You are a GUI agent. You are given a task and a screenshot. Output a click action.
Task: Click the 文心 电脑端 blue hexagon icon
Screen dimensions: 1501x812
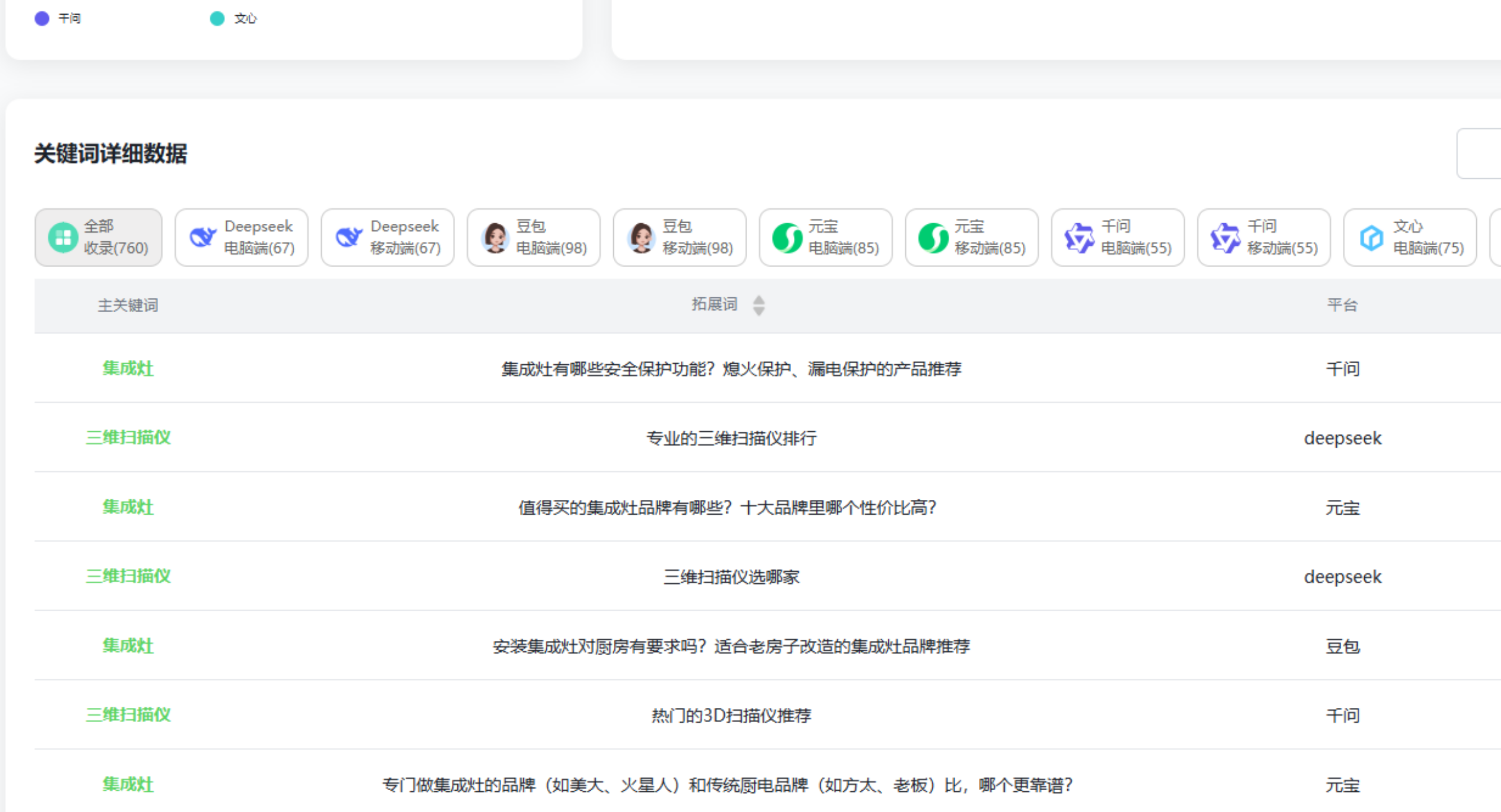pos(1371,238)
